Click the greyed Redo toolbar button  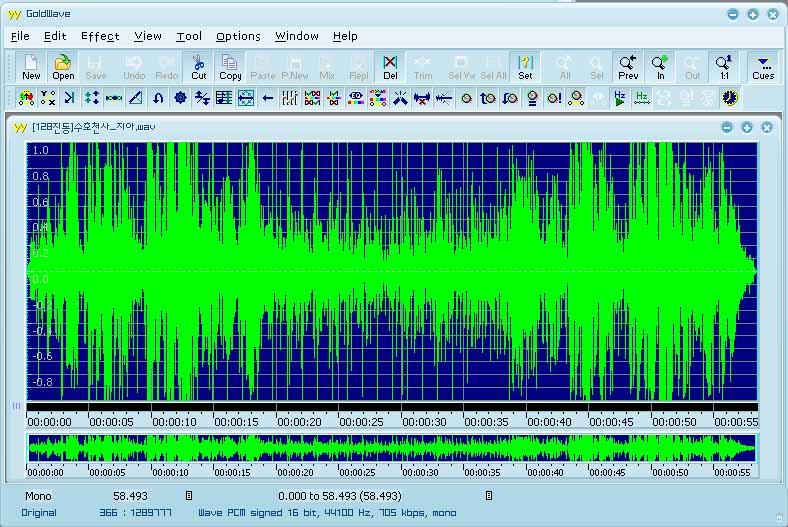tap(166, 67)
